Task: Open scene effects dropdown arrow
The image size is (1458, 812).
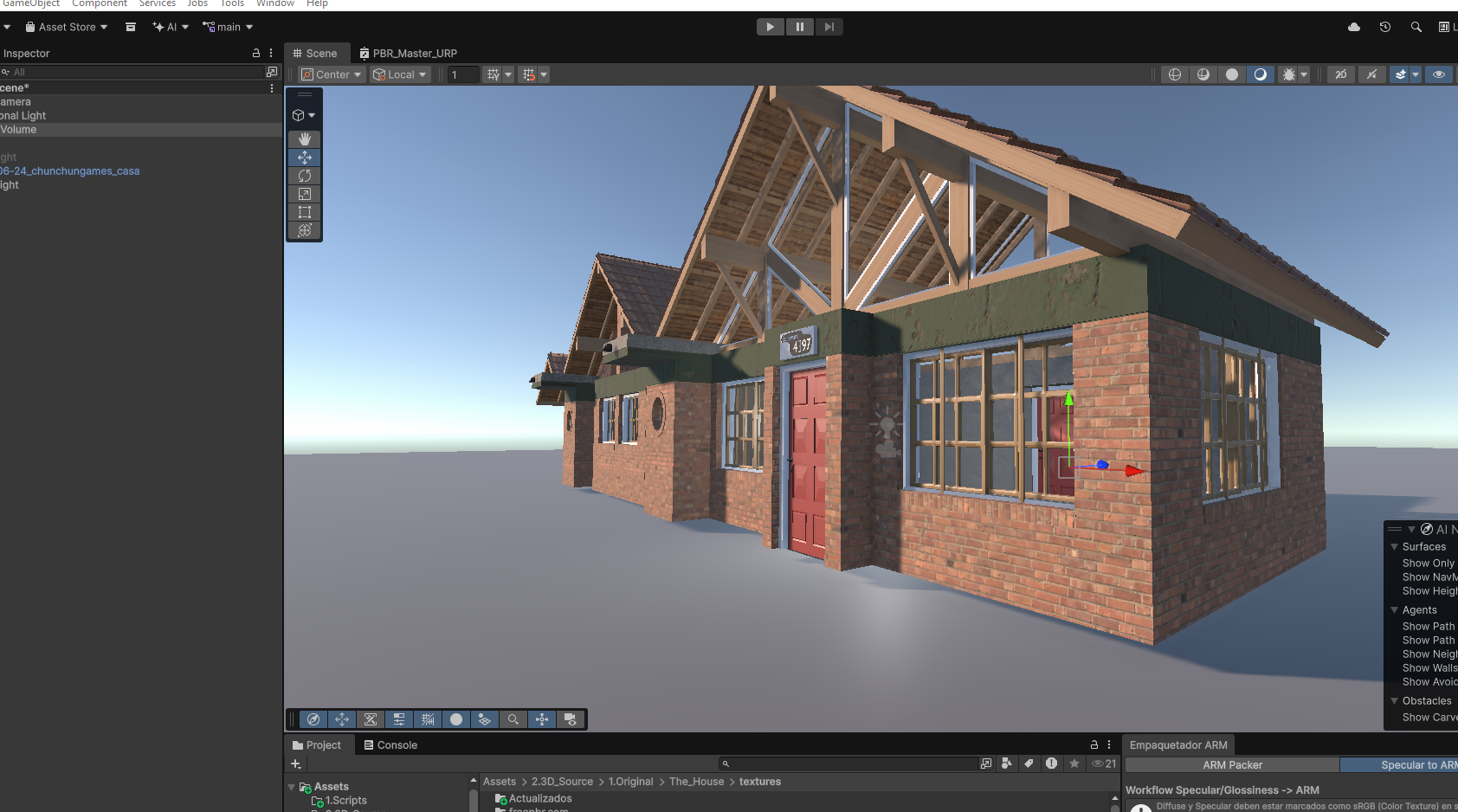Action: tap(1416, 74)
